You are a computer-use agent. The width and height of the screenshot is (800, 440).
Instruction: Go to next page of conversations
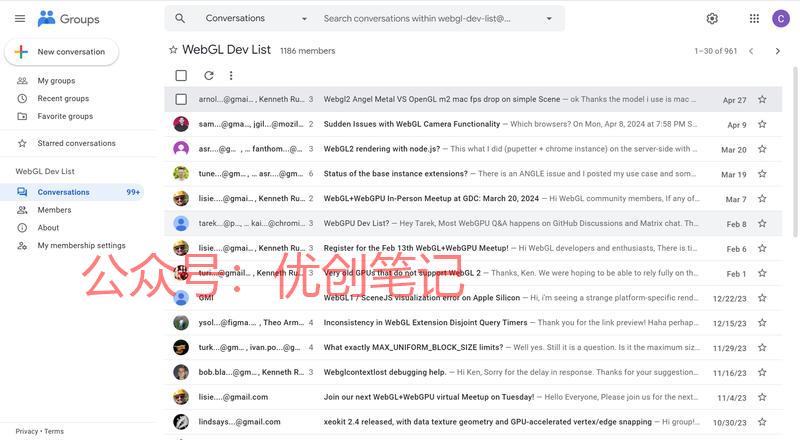point(778,51)
